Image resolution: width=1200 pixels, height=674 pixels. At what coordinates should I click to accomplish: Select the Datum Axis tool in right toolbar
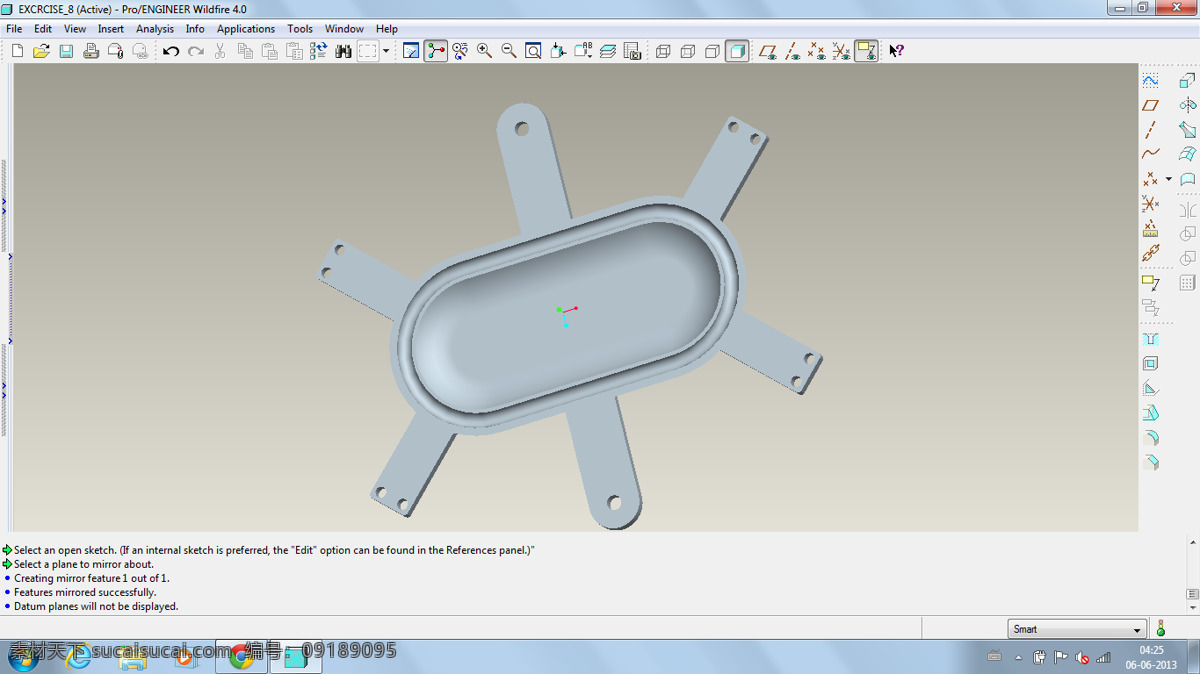coord(1150,130)
